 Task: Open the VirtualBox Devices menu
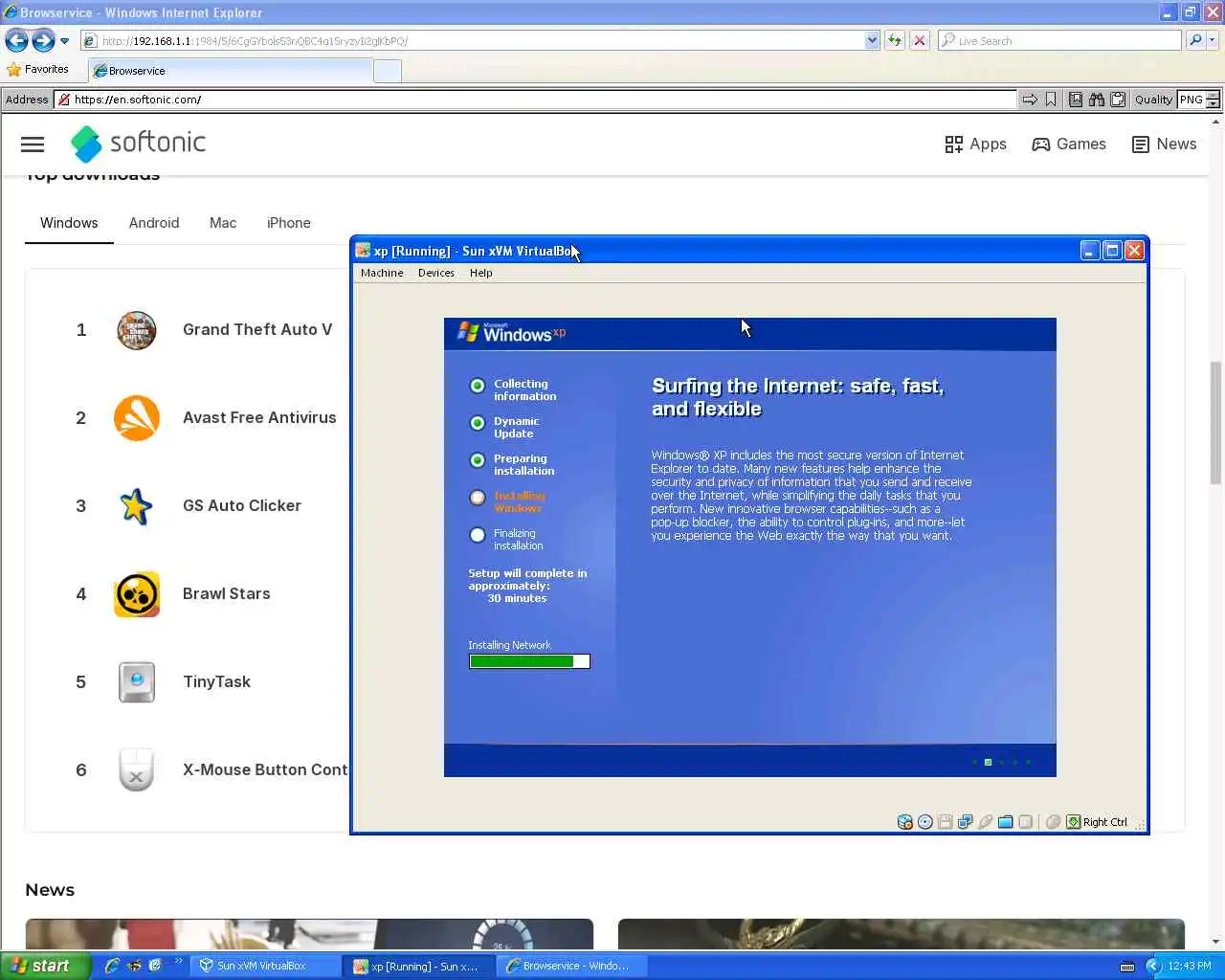(x=436, y=273)
